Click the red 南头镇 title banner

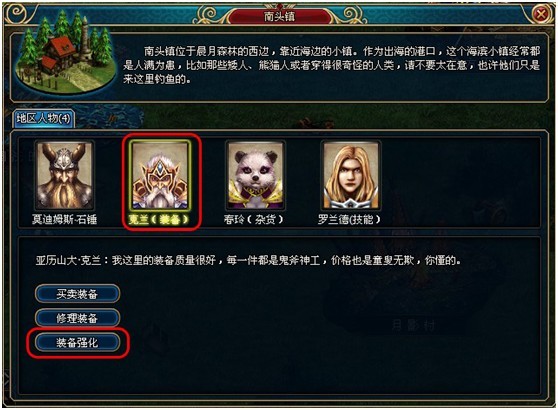279,16
